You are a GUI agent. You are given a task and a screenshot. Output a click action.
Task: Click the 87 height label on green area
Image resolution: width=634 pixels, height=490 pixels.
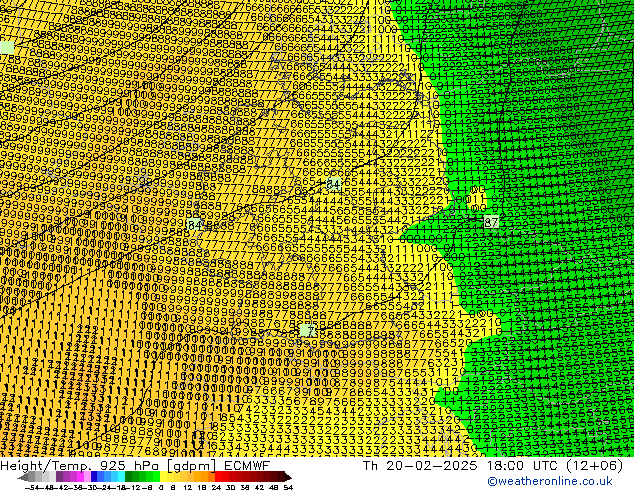point(491,222)
